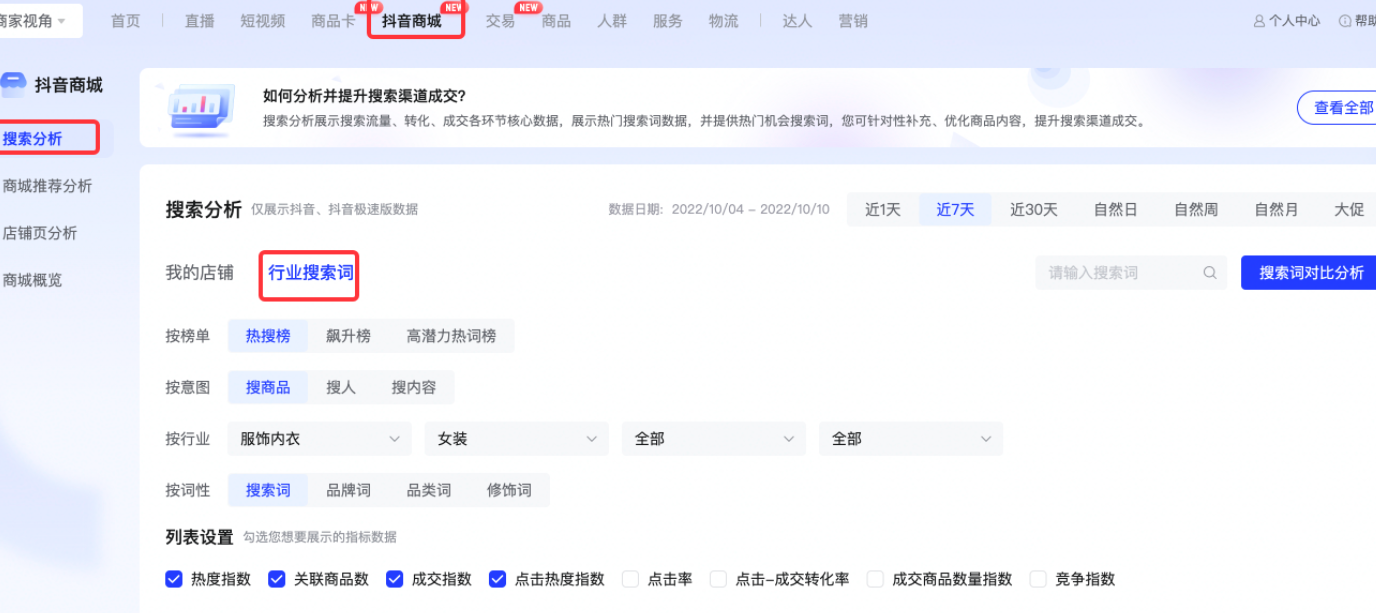Open the last 全部 industry dropdown

(x=911, y=439)
